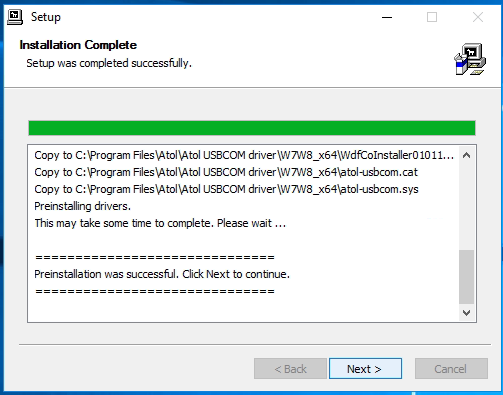
Task: Click the grey scrollbar thumb in the log
Action: [466, 277]
